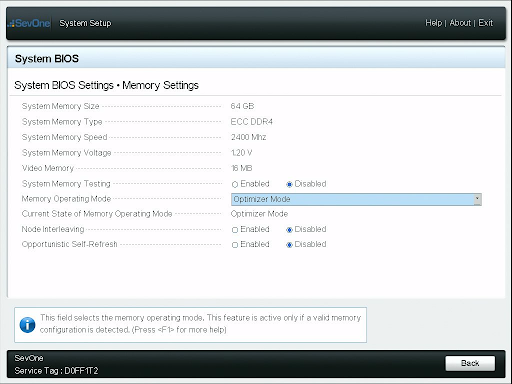Click the 2400 Mhz value

[x=248, y=137]
